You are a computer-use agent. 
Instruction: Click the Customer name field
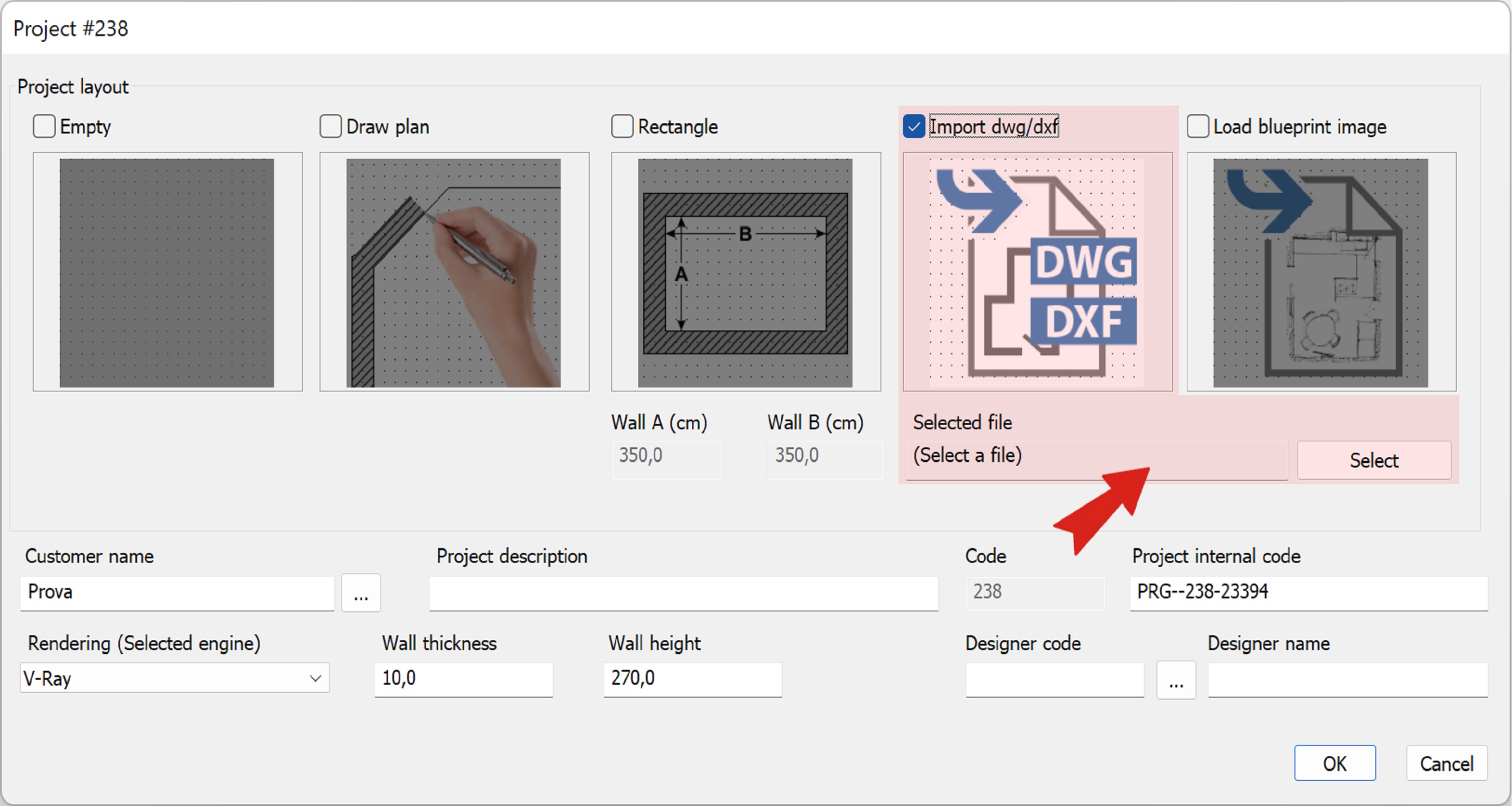pyautogui.click(x=177, y=593)
